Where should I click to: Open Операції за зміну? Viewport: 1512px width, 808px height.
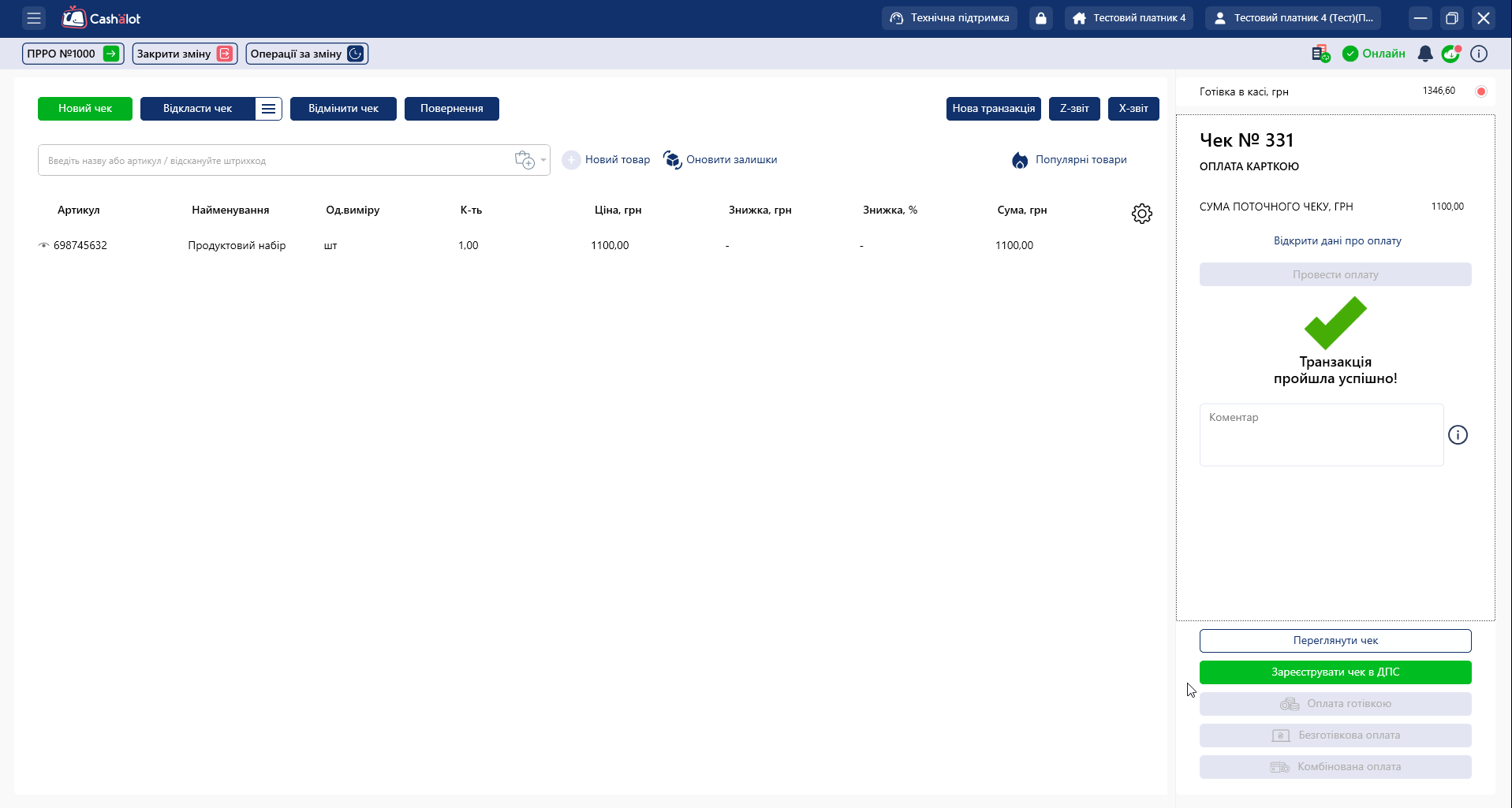point(306,54)
